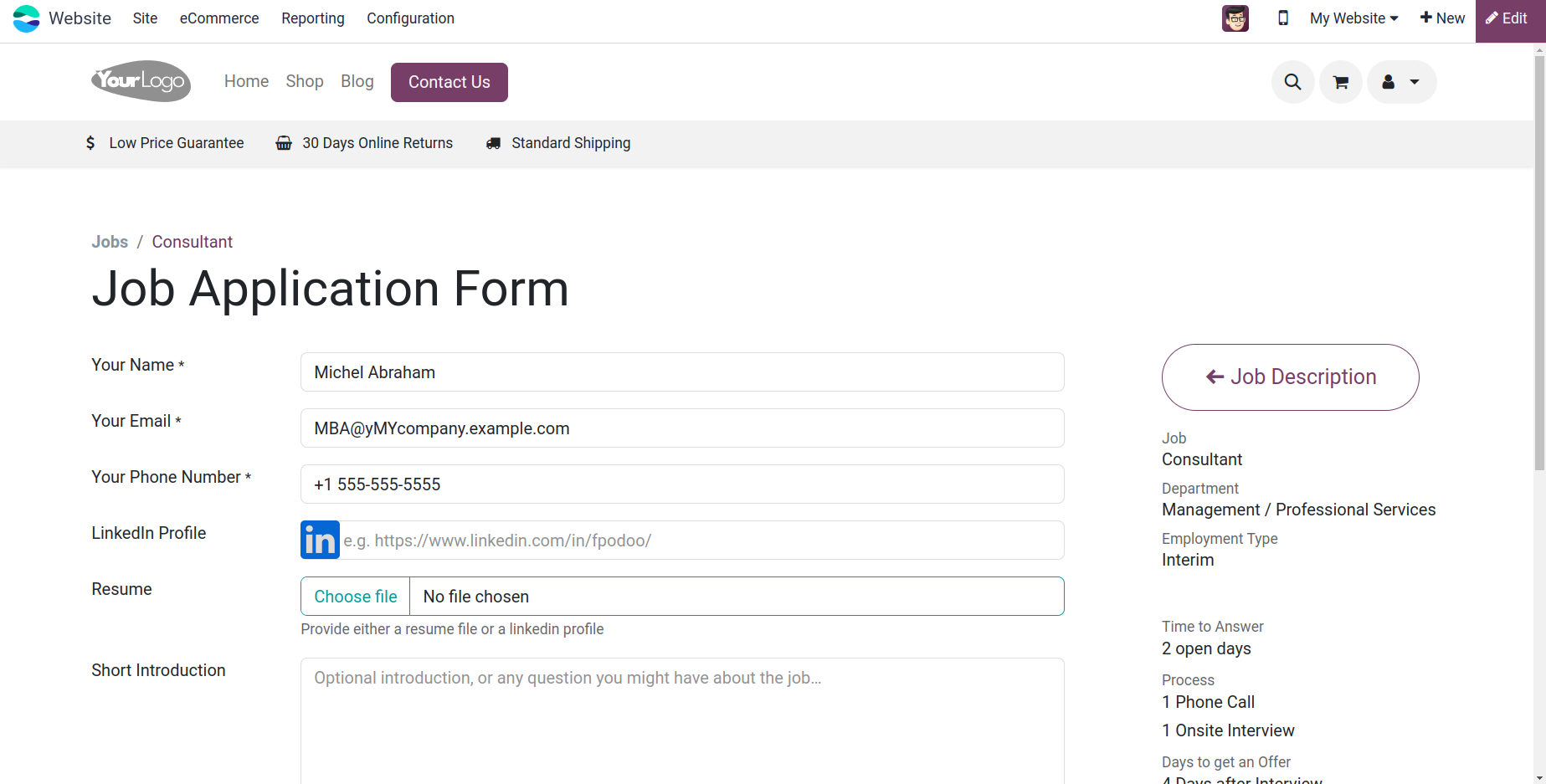Click the LinkedIn logo icon
The height and width of the screenshot is (784, 1546).
coord(320,540)
